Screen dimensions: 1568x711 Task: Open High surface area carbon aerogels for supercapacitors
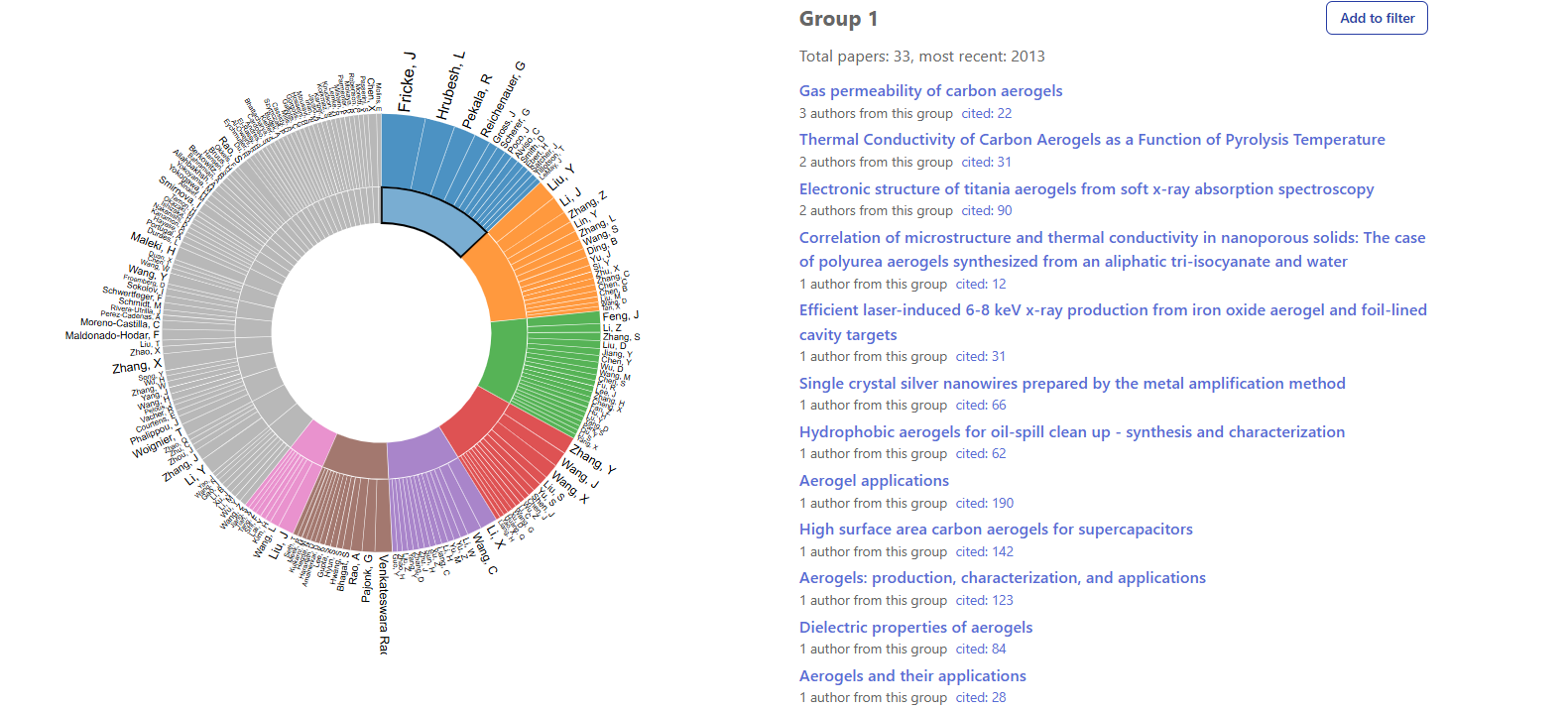tap(996, 530)
